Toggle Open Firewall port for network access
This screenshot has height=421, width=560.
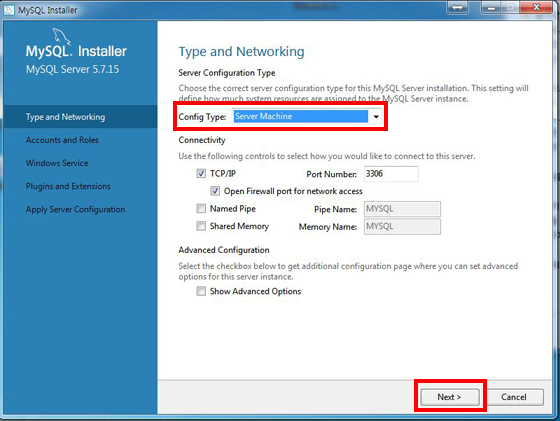215,191
